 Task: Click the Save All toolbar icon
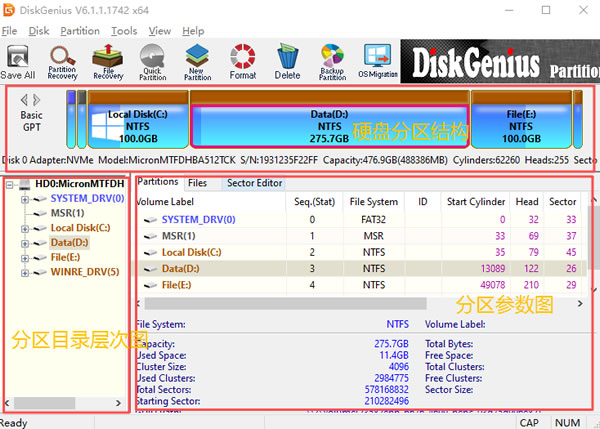pyautogui.click(x=18, y=60)
